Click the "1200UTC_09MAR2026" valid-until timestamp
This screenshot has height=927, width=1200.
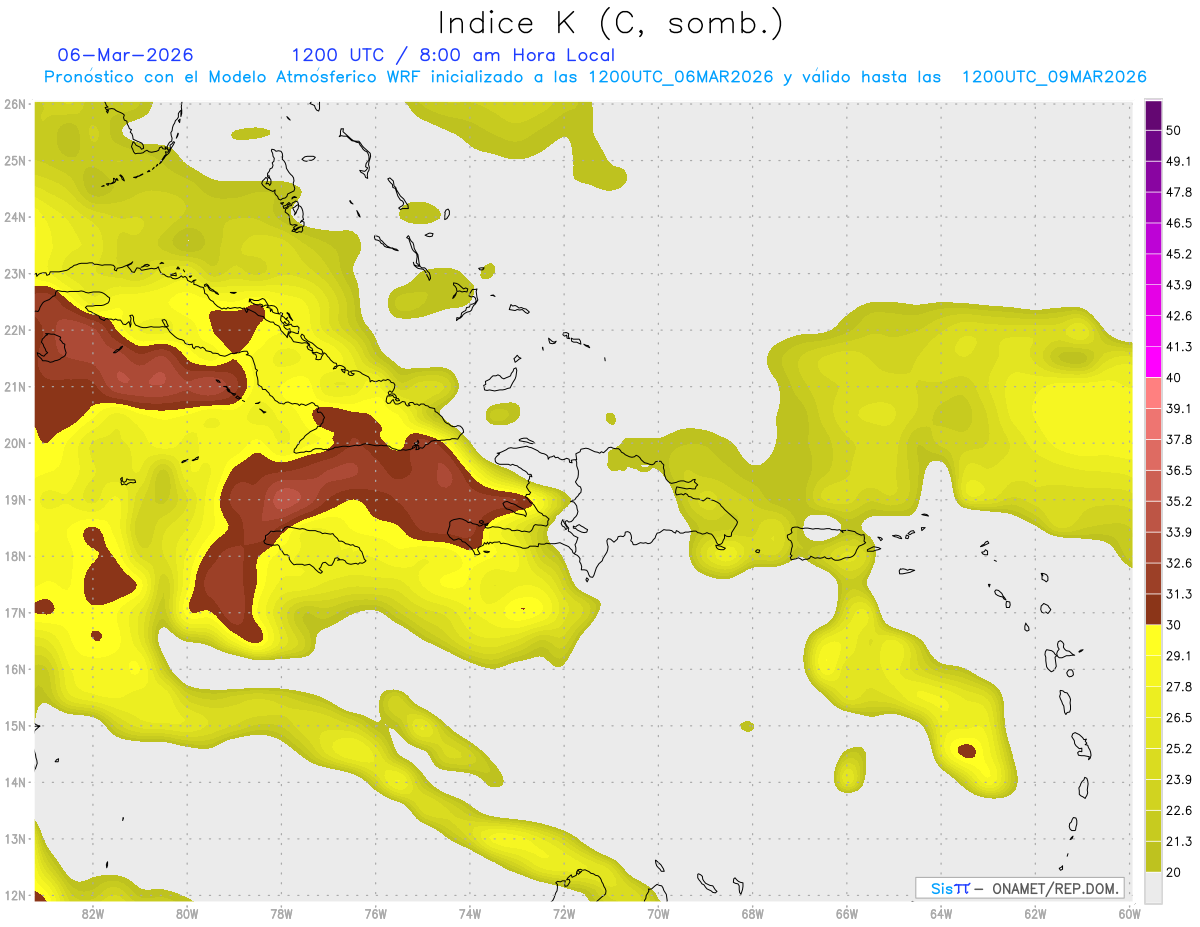1053,77
